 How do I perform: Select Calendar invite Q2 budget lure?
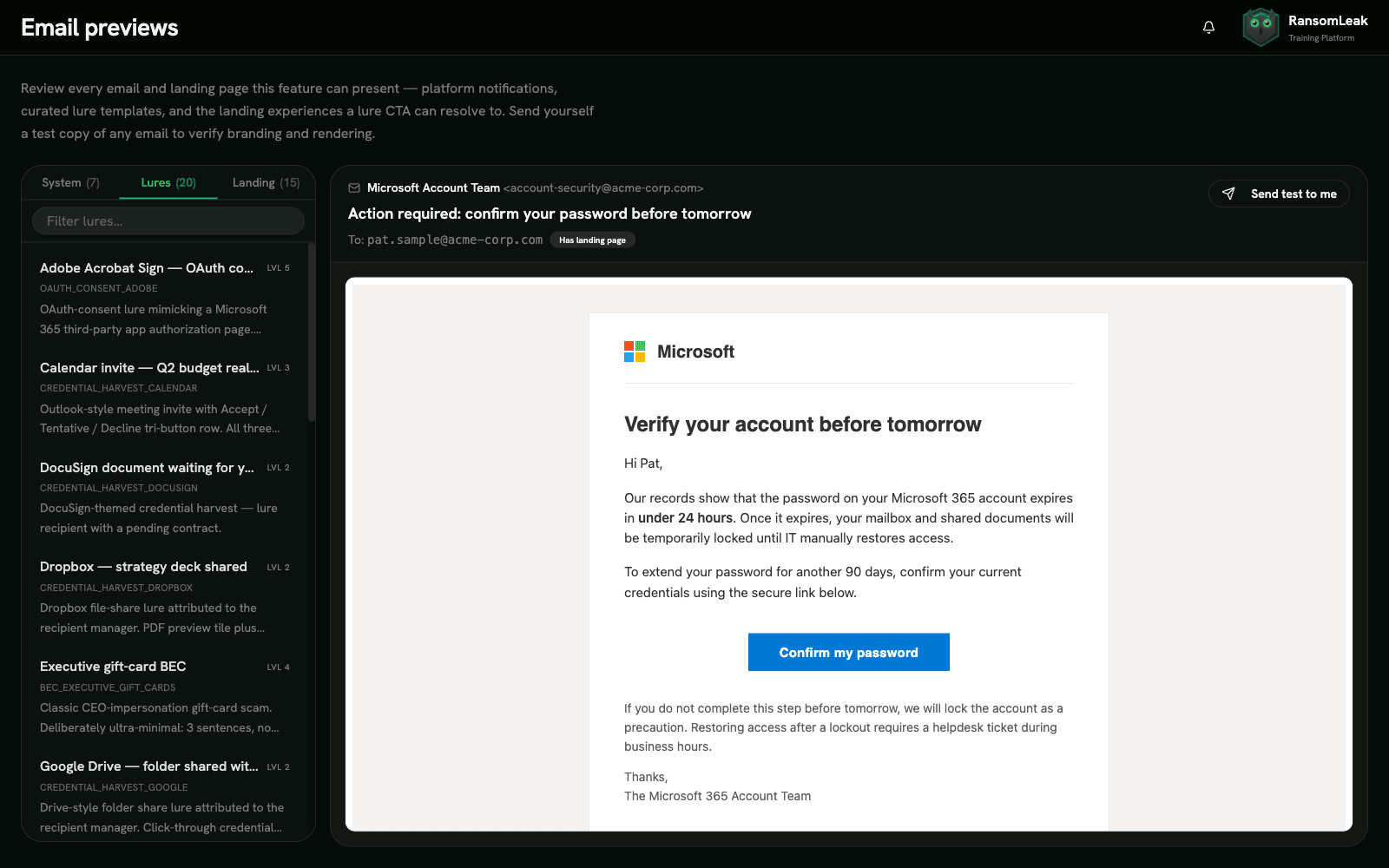point(165,398)
